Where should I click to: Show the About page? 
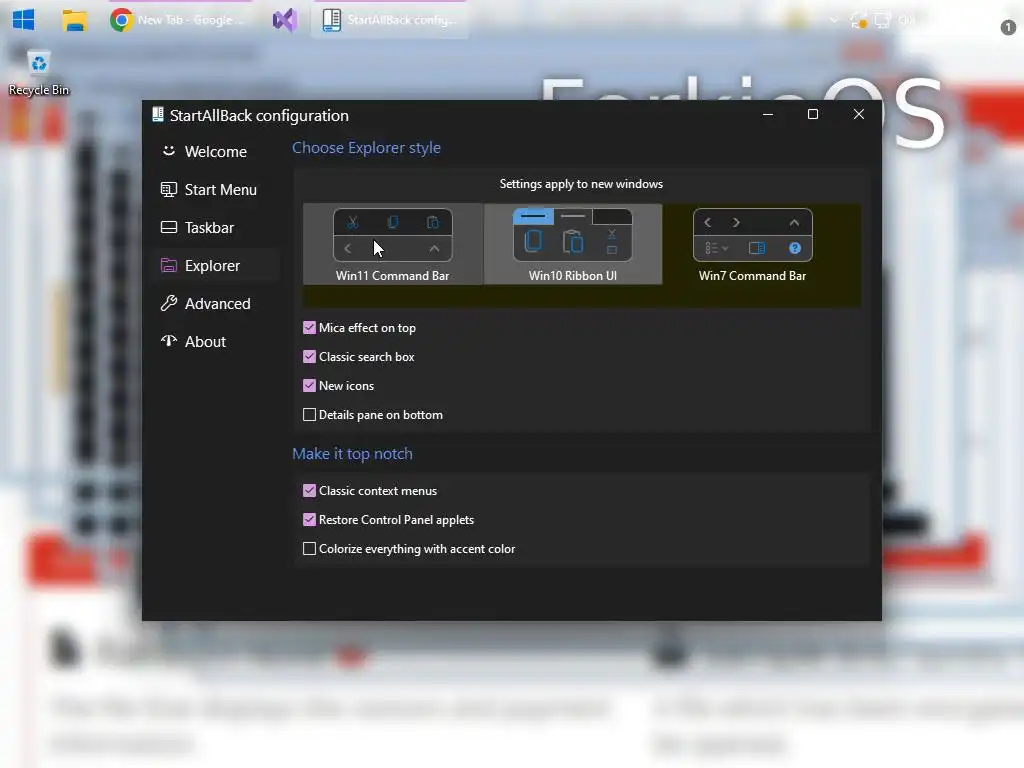(216, 341)
